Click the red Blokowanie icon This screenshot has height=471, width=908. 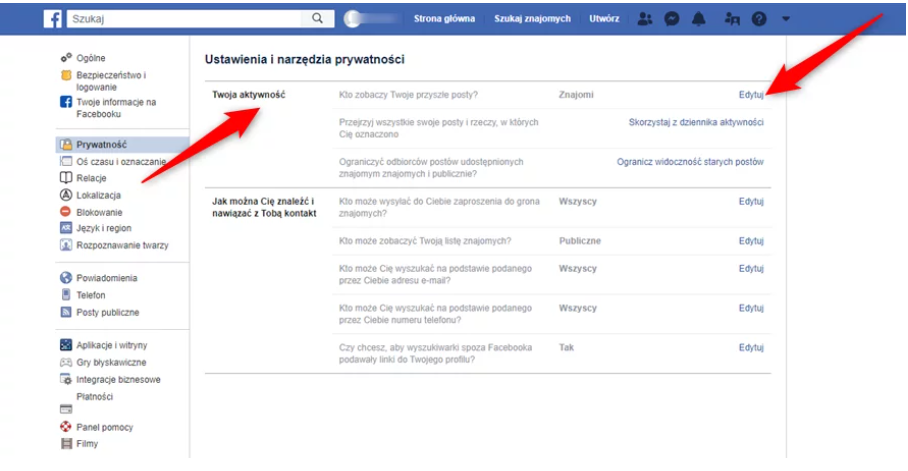(x=65, y=211)
